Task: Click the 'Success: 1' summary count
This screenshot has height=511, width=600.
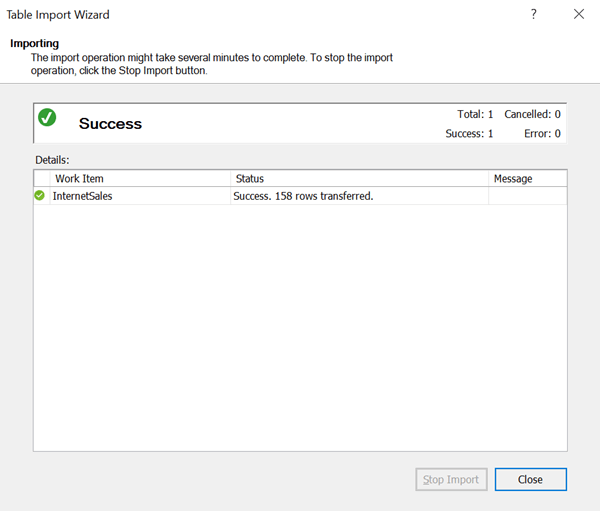Action: tap(469, 134)
